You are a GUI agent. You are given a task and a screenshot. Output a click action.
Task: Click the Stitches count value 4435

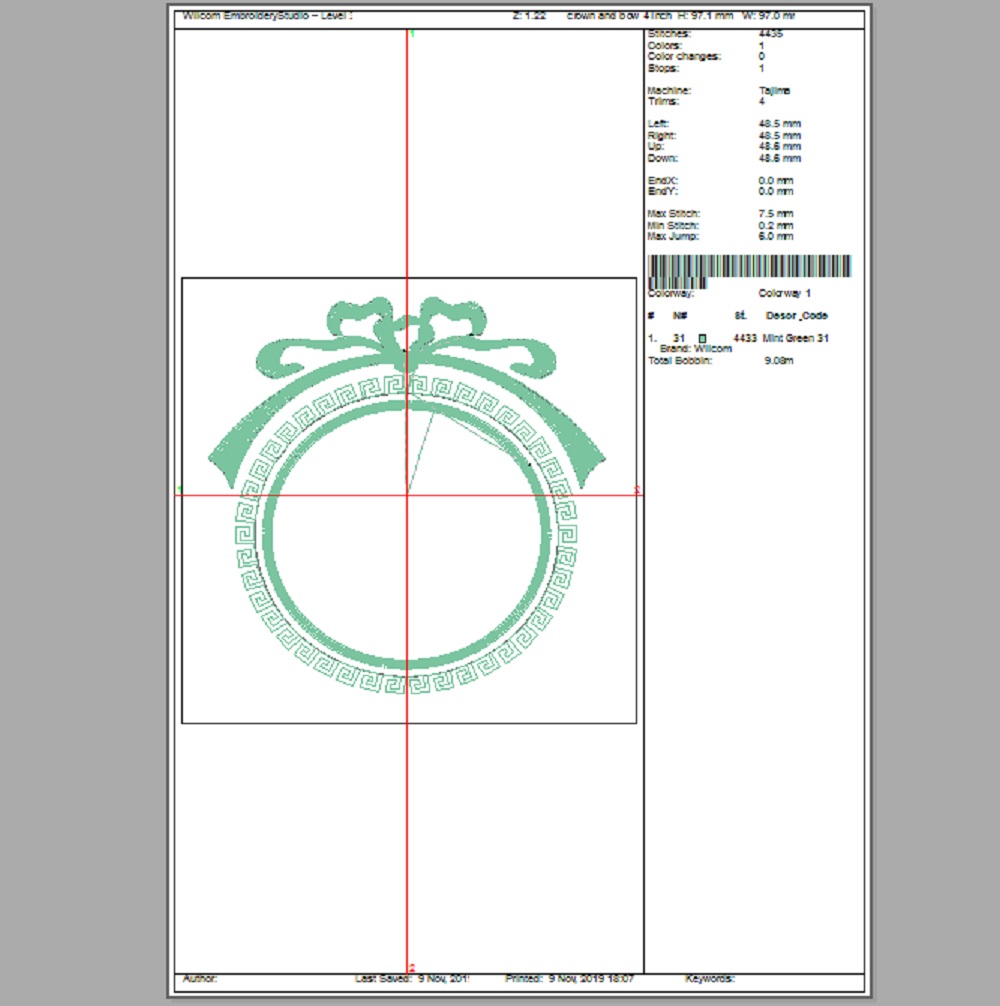[770, 35]
